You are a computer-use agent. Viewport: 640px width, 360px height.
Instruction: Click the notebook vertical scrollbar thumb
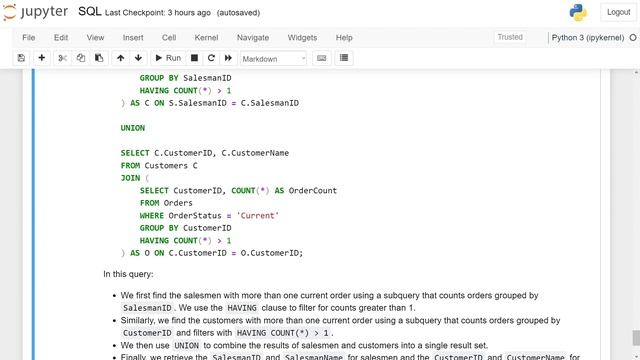(636, 338)
